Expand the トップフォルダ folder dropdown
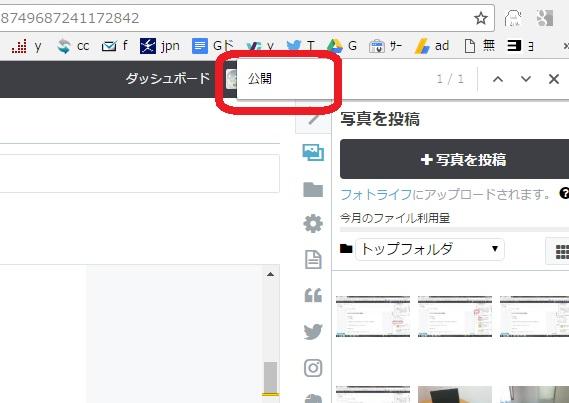The image size is (569, 403). [430, 249]
